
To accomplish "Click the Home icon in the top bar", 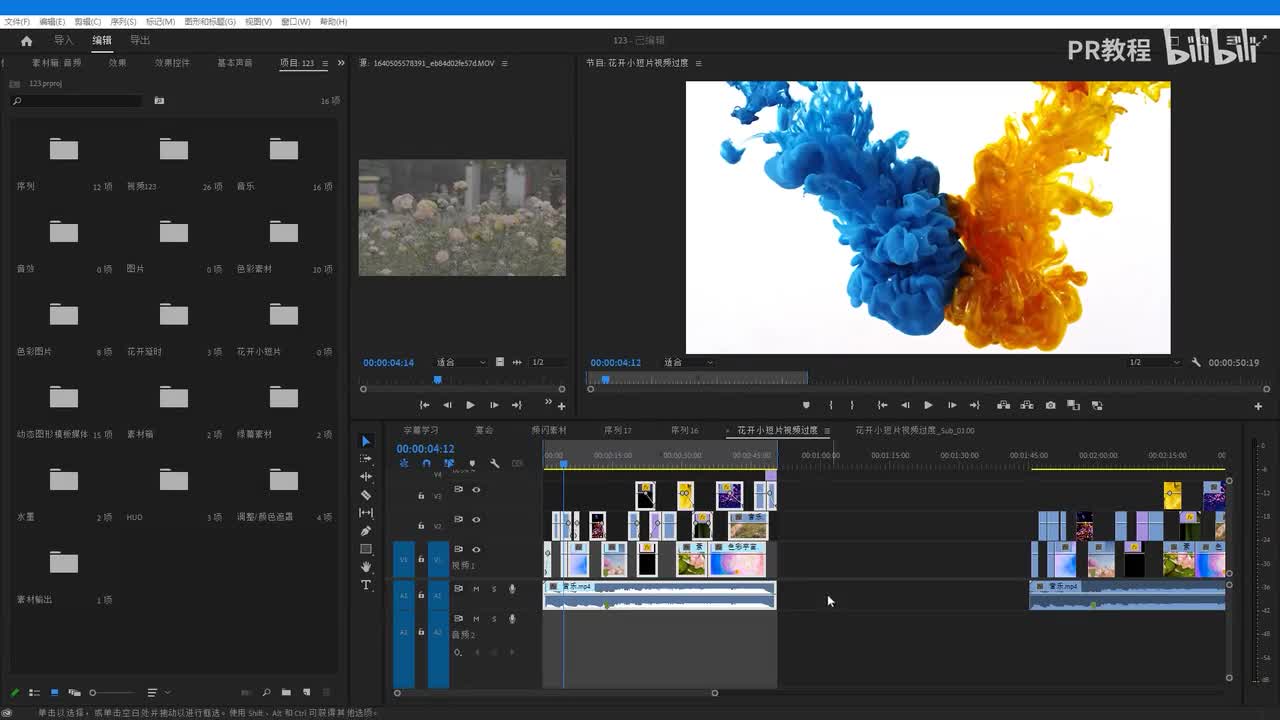I will [27, 41].
